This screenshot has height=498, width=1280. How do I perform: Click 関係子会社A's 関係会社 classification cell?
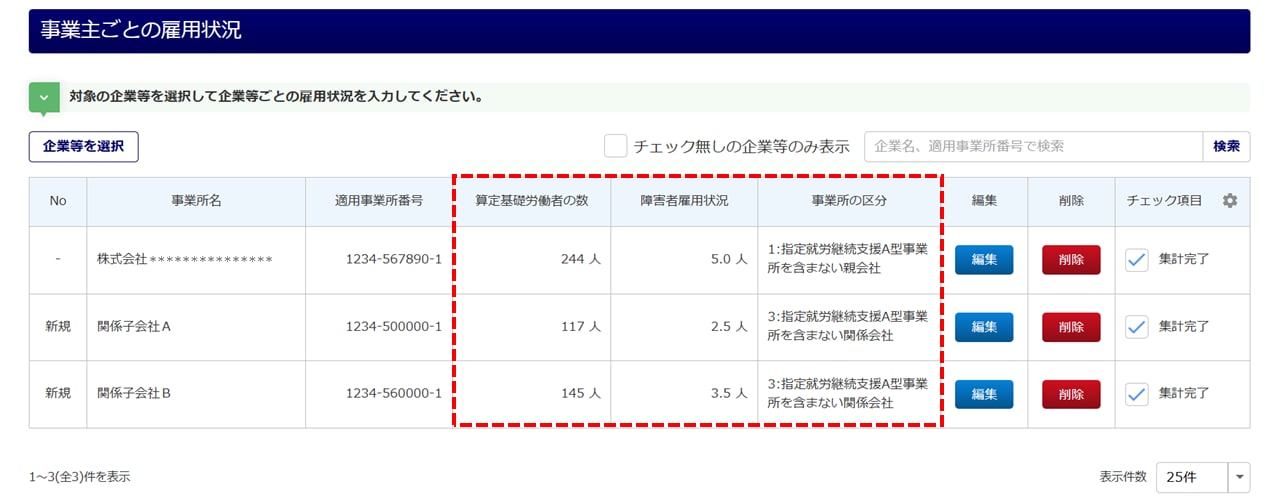pyautogui.click(x=849, y=327)
